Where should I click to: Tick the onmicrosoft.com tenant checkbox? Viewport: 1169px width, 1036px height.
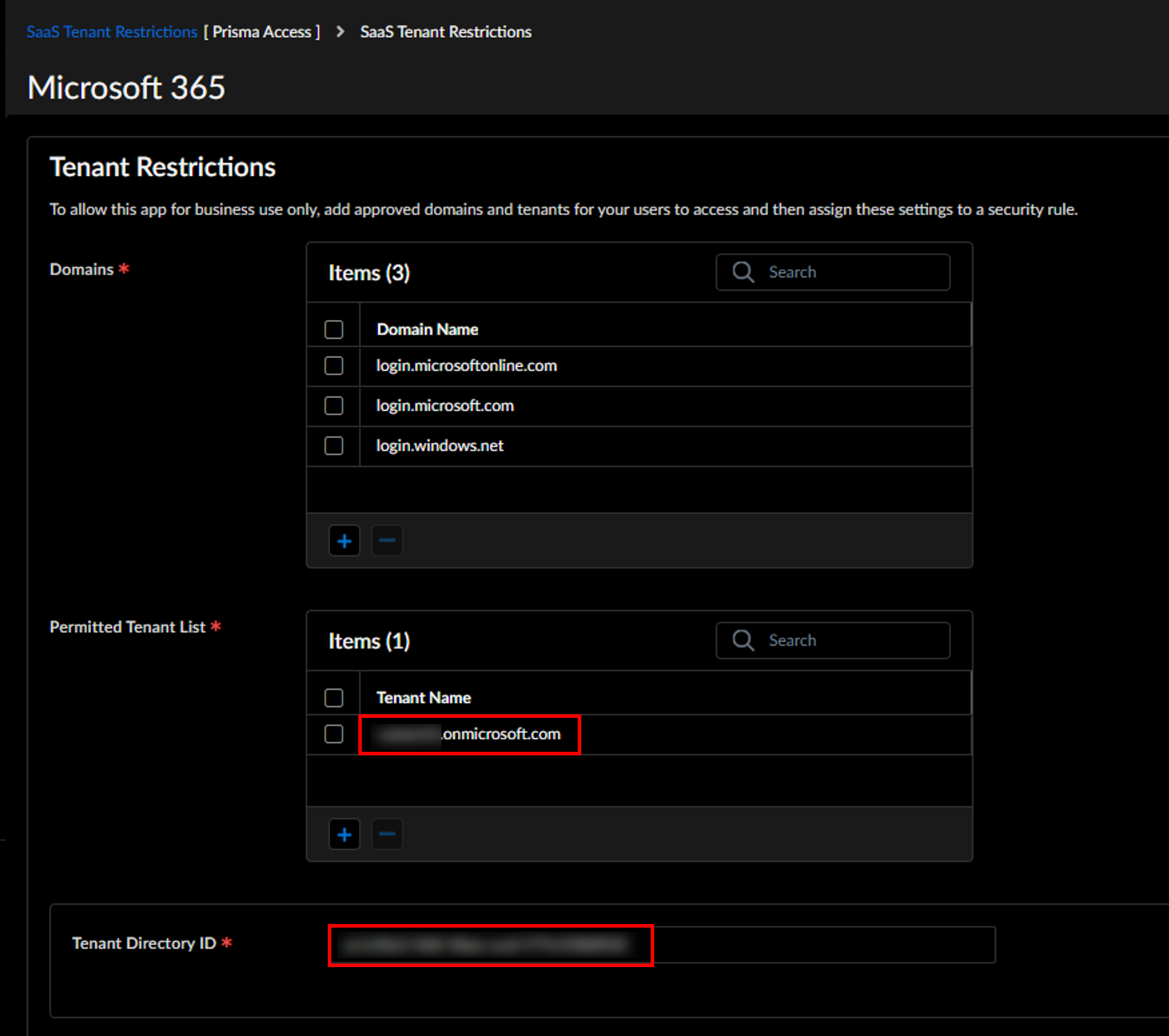[x=333, y=734]
